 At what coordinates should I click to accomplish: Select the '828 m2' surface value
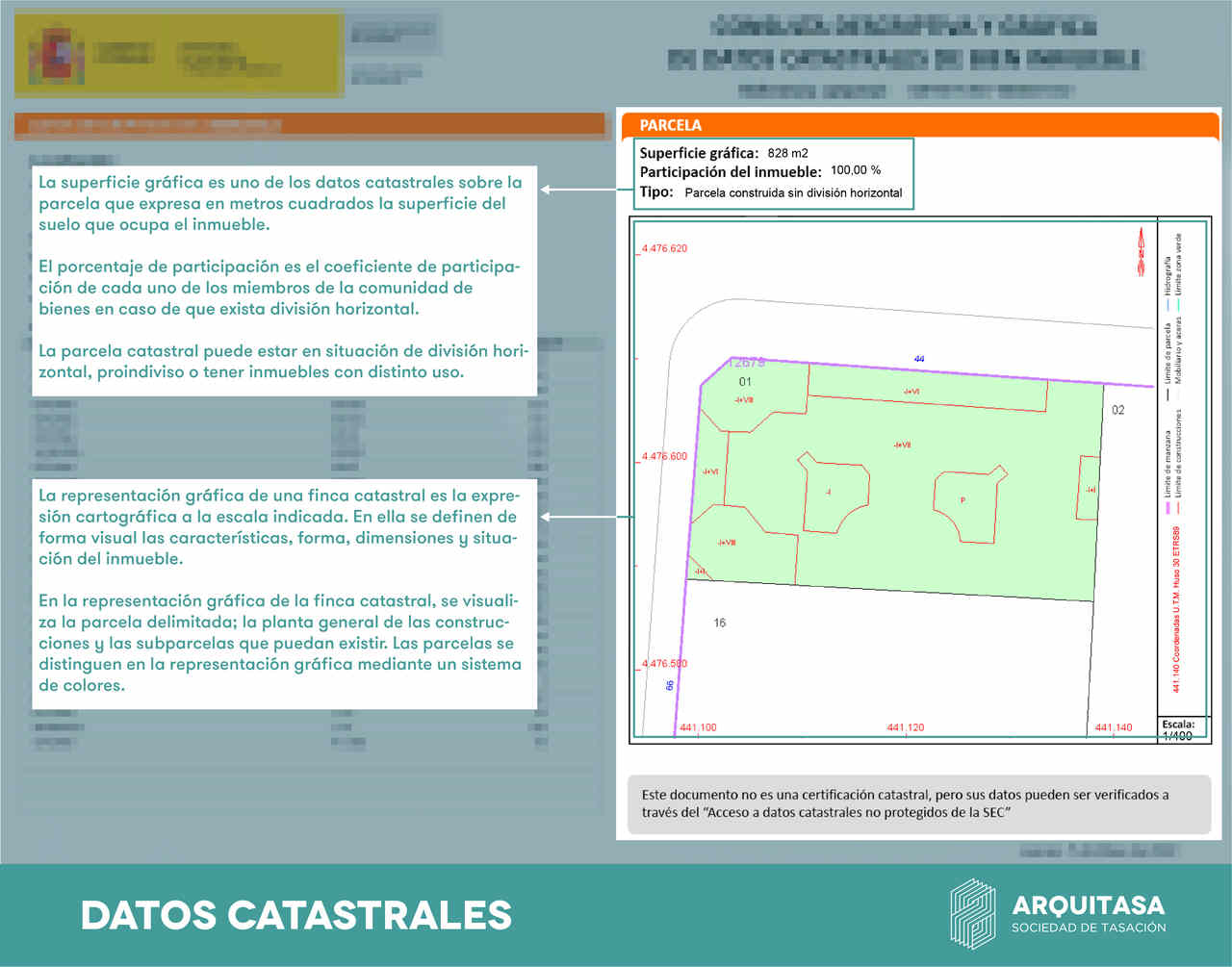coord(787,153)
